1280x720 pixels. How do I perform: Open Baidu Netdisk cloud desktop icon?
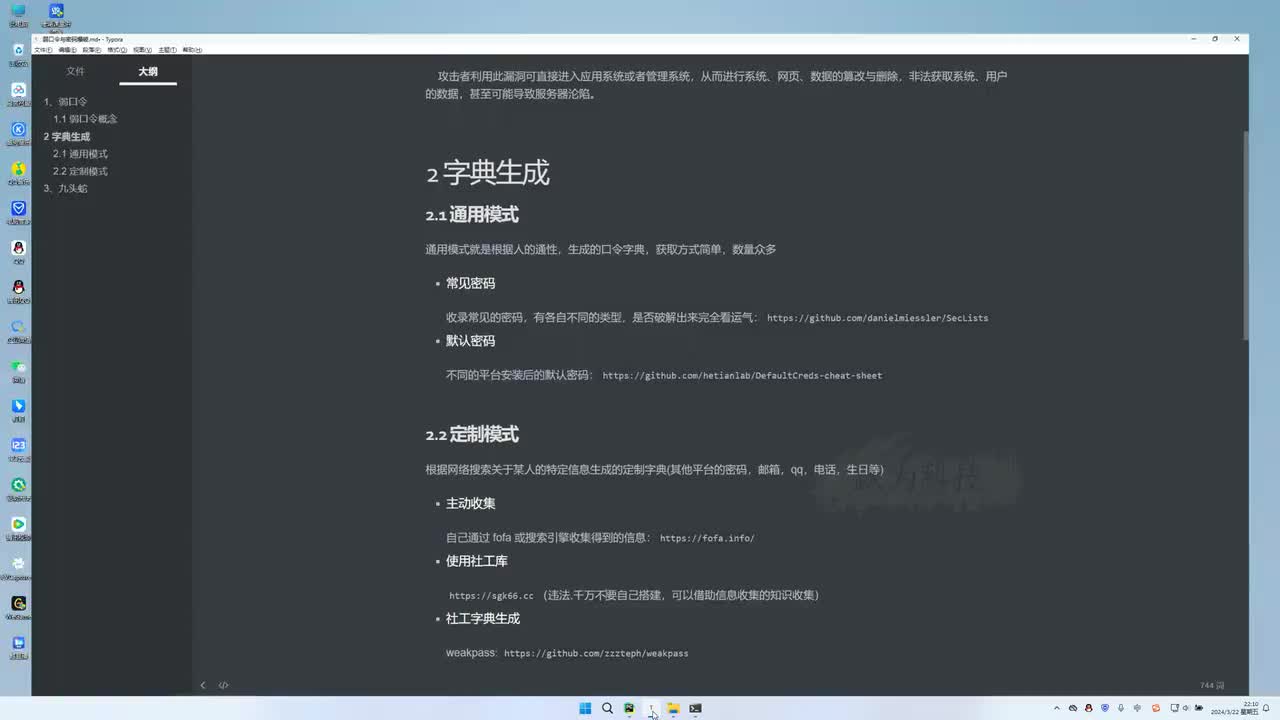(18, 92)
